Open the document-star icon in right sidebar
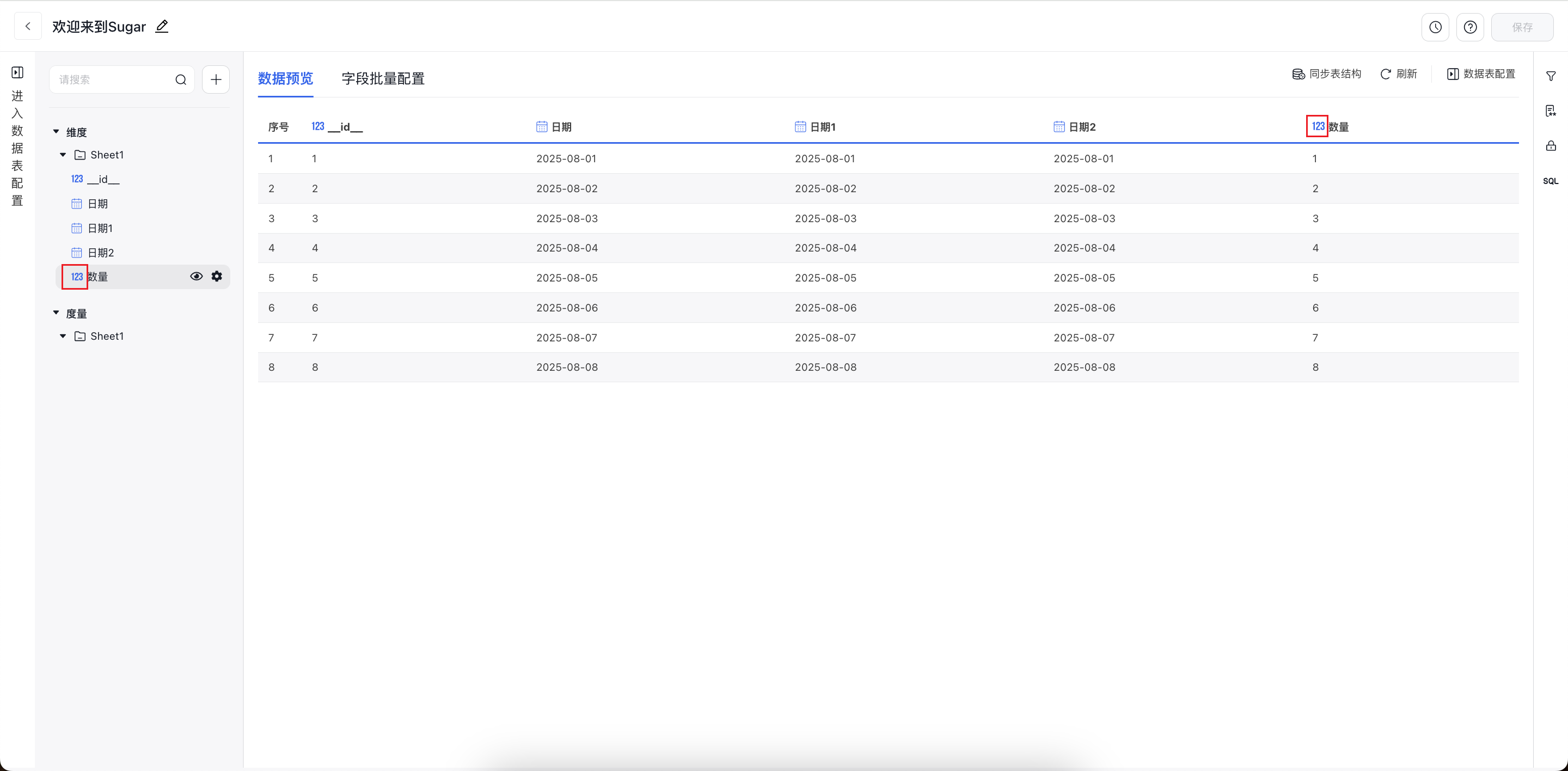Viewport: 1568px width, 771px height. click(1551, 111)
